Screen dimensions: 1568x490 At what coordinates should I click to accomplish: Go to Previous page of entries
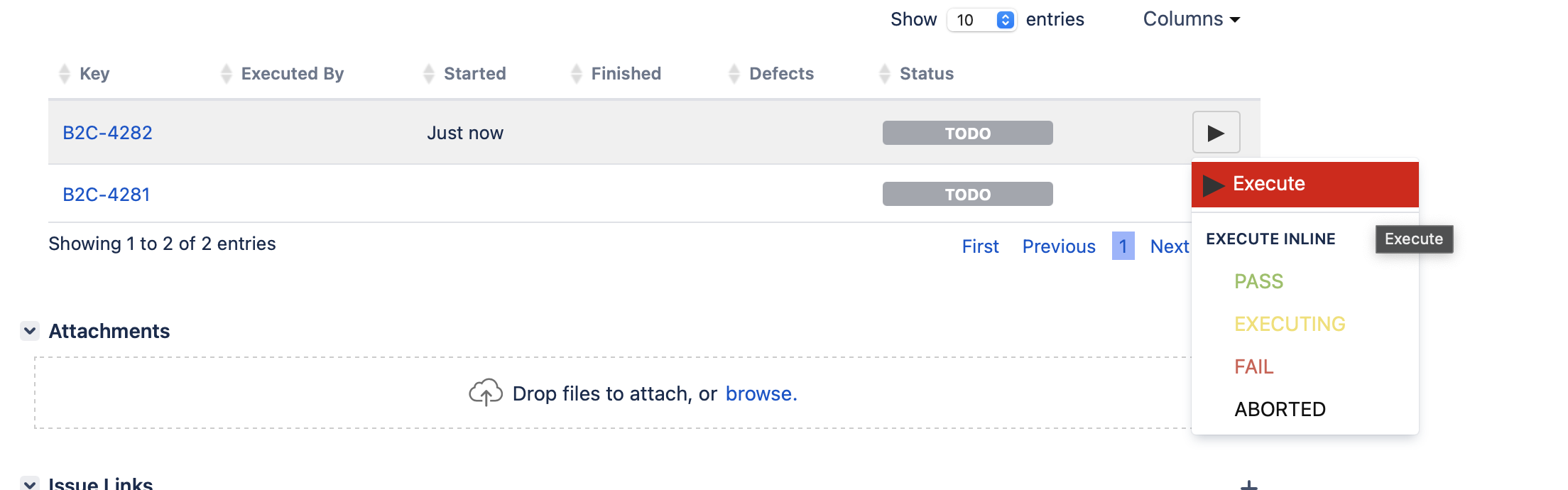tap(1058, 246)
